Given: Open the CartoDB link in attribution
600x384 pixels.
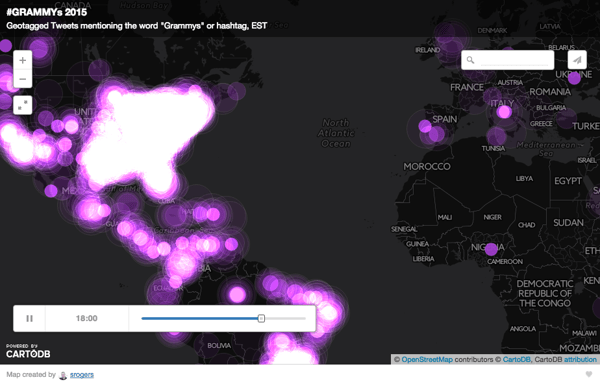Looking at the screenshot, I should click(x=516, y=360).
